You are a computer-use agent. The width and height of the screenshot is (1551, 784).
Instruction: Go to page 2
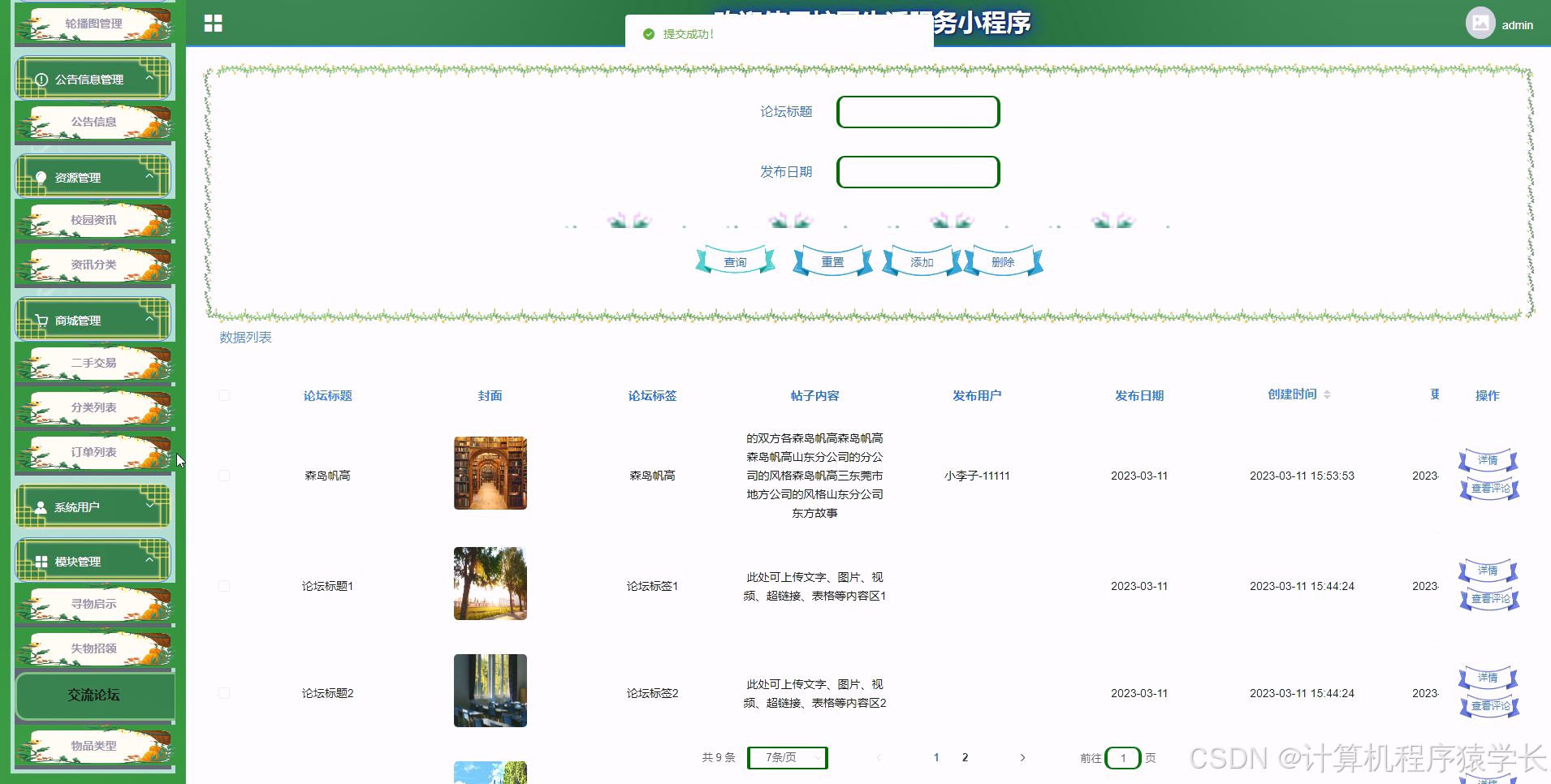[965, 757]
